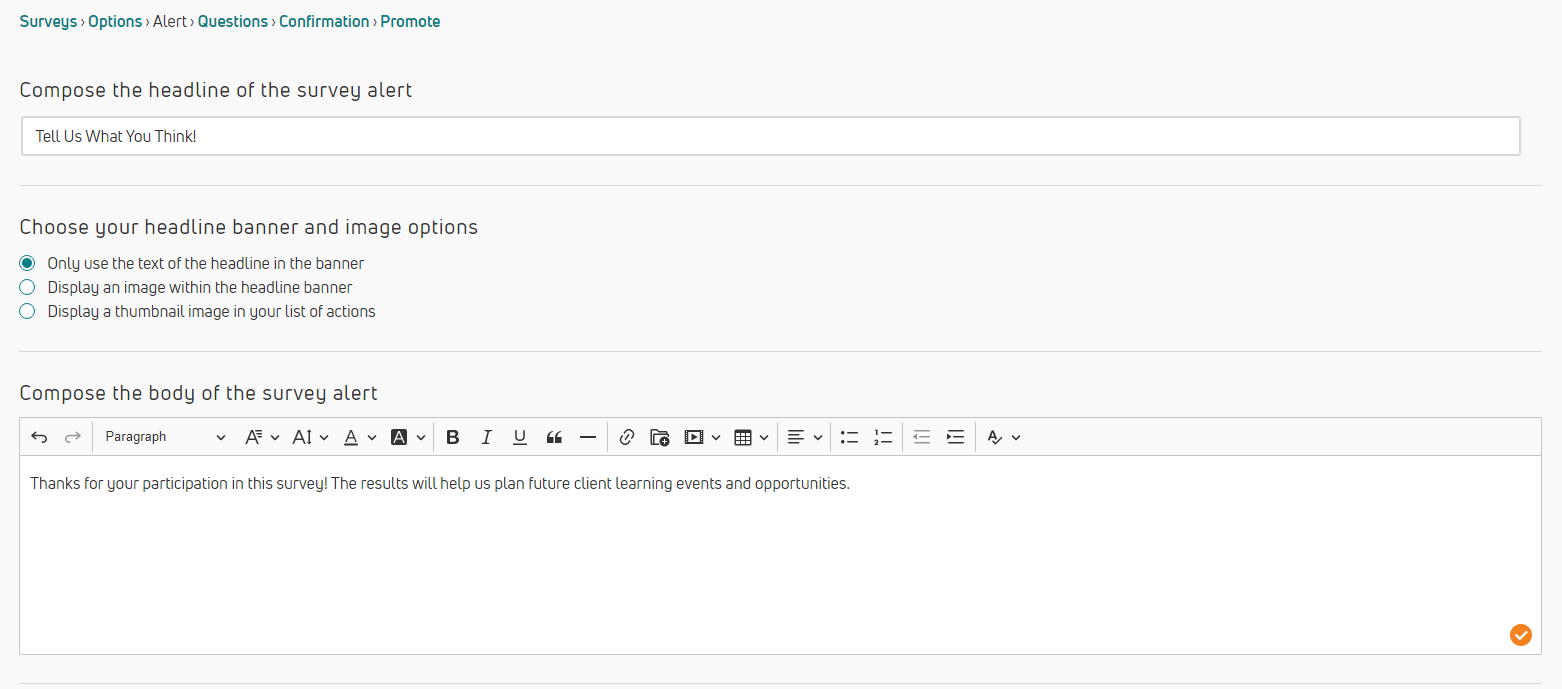Click the Options breadcrumb link

115,22
